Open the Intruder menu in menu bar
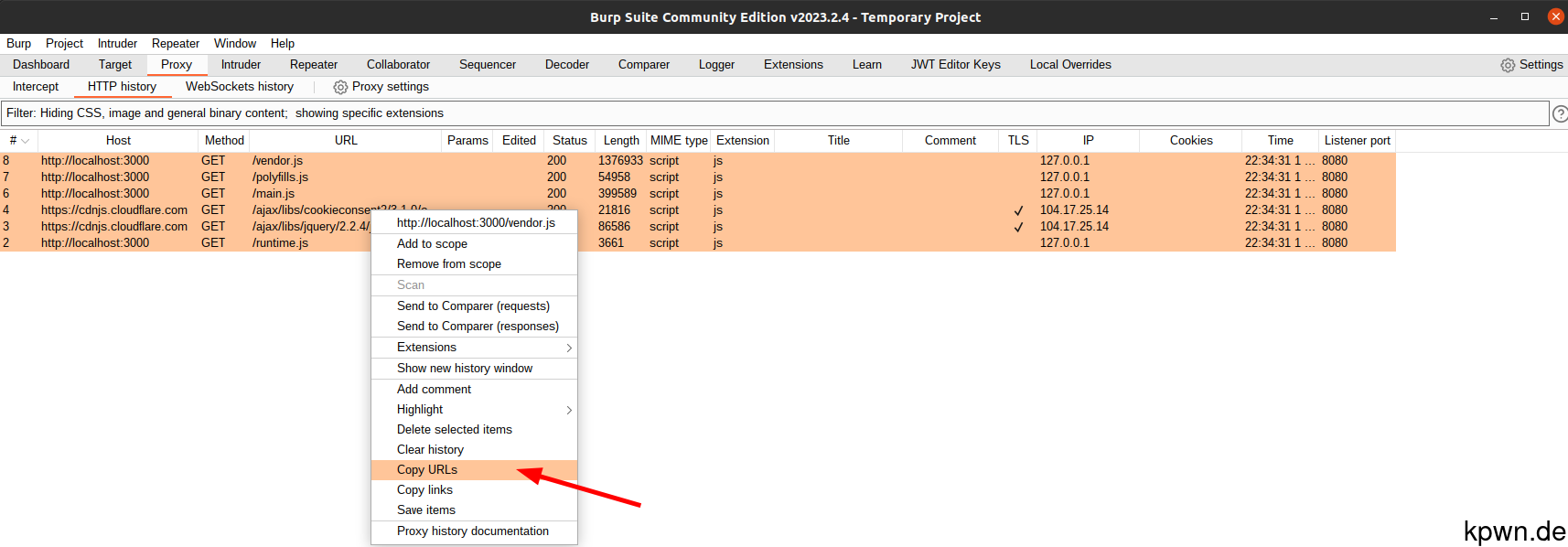 click(x=117, y=43)
